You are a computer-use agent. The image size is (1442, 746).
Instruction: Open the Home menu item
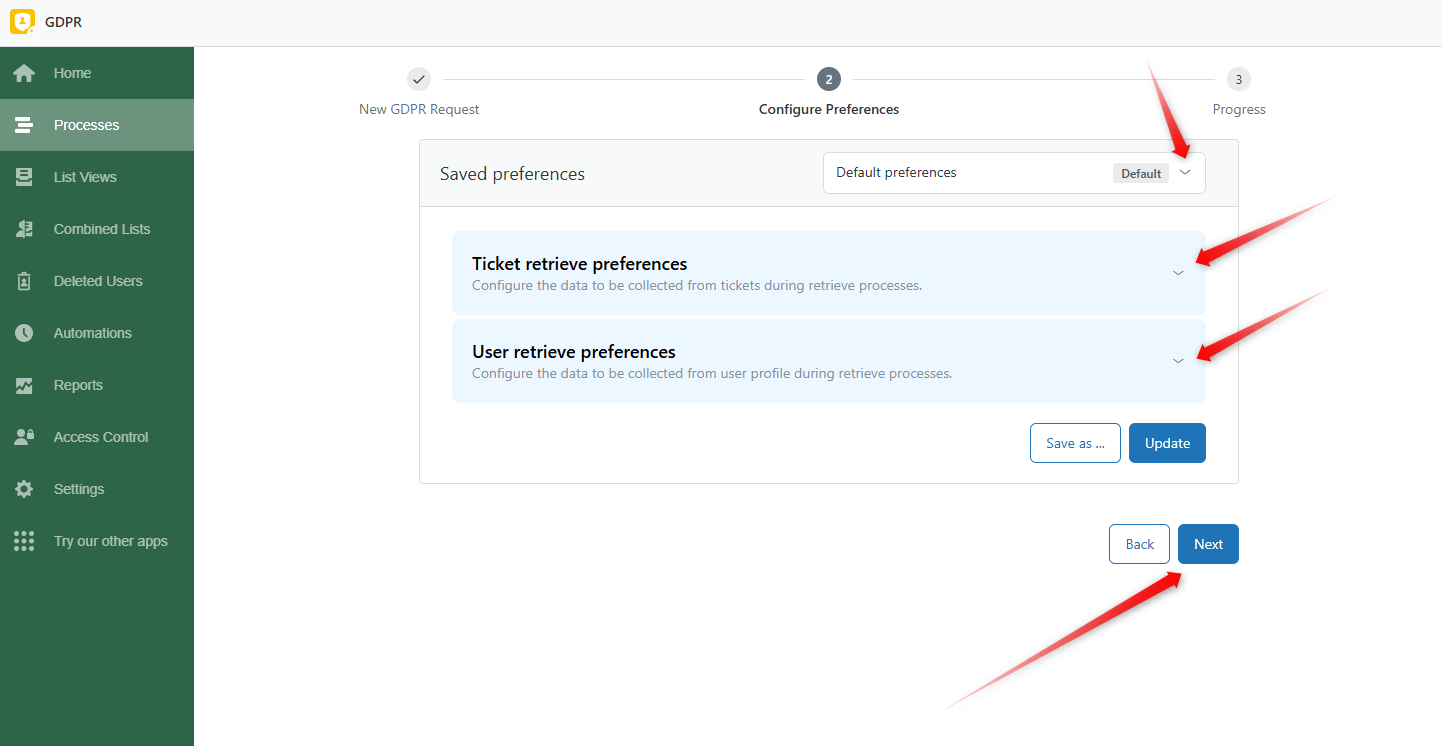pyautogui.click(x=97, y=73)
